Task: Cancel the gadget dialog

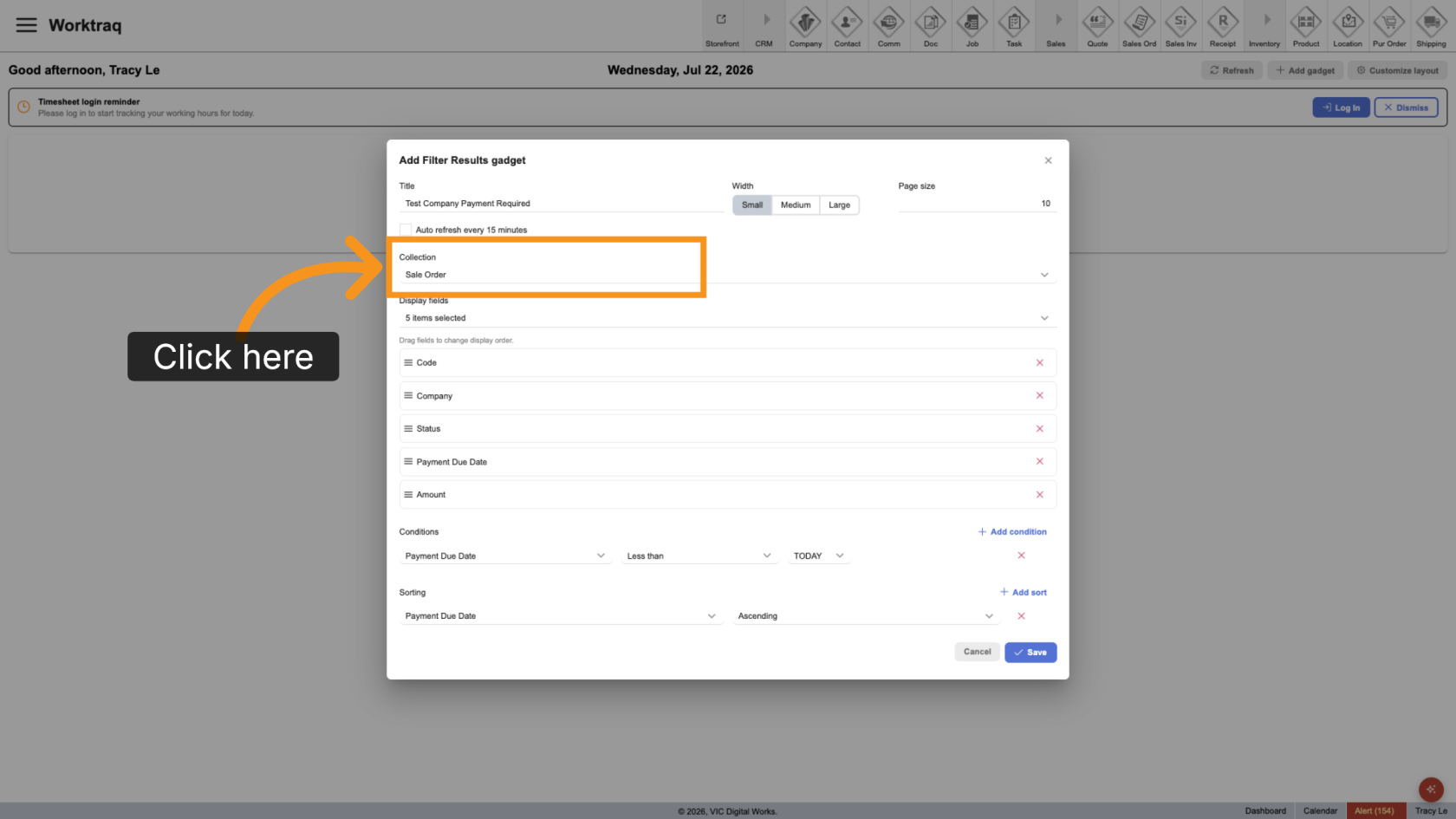Action: click(977, 652)
